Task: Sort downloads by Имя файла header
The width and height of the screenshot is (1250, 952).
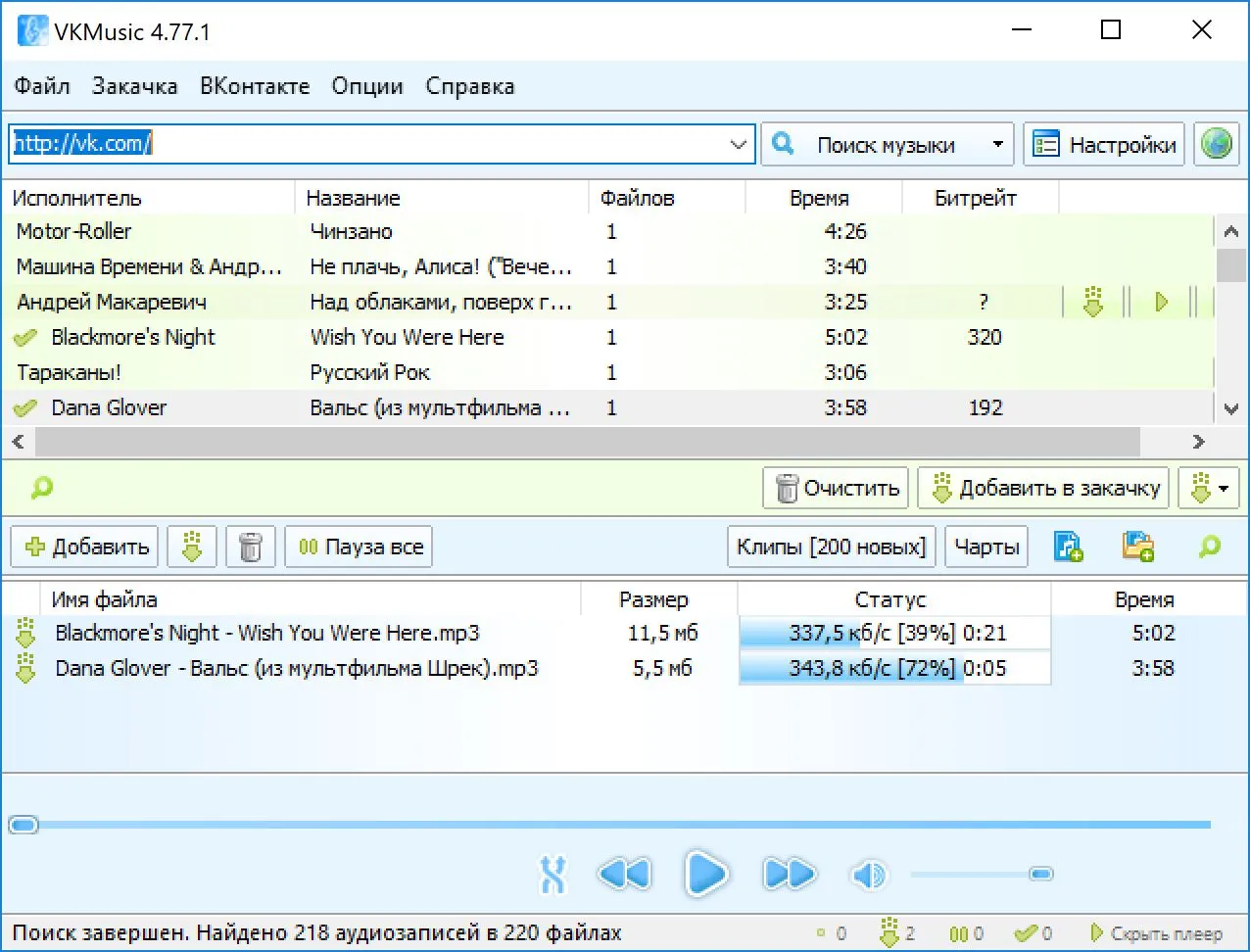Action: click(311, 599)
